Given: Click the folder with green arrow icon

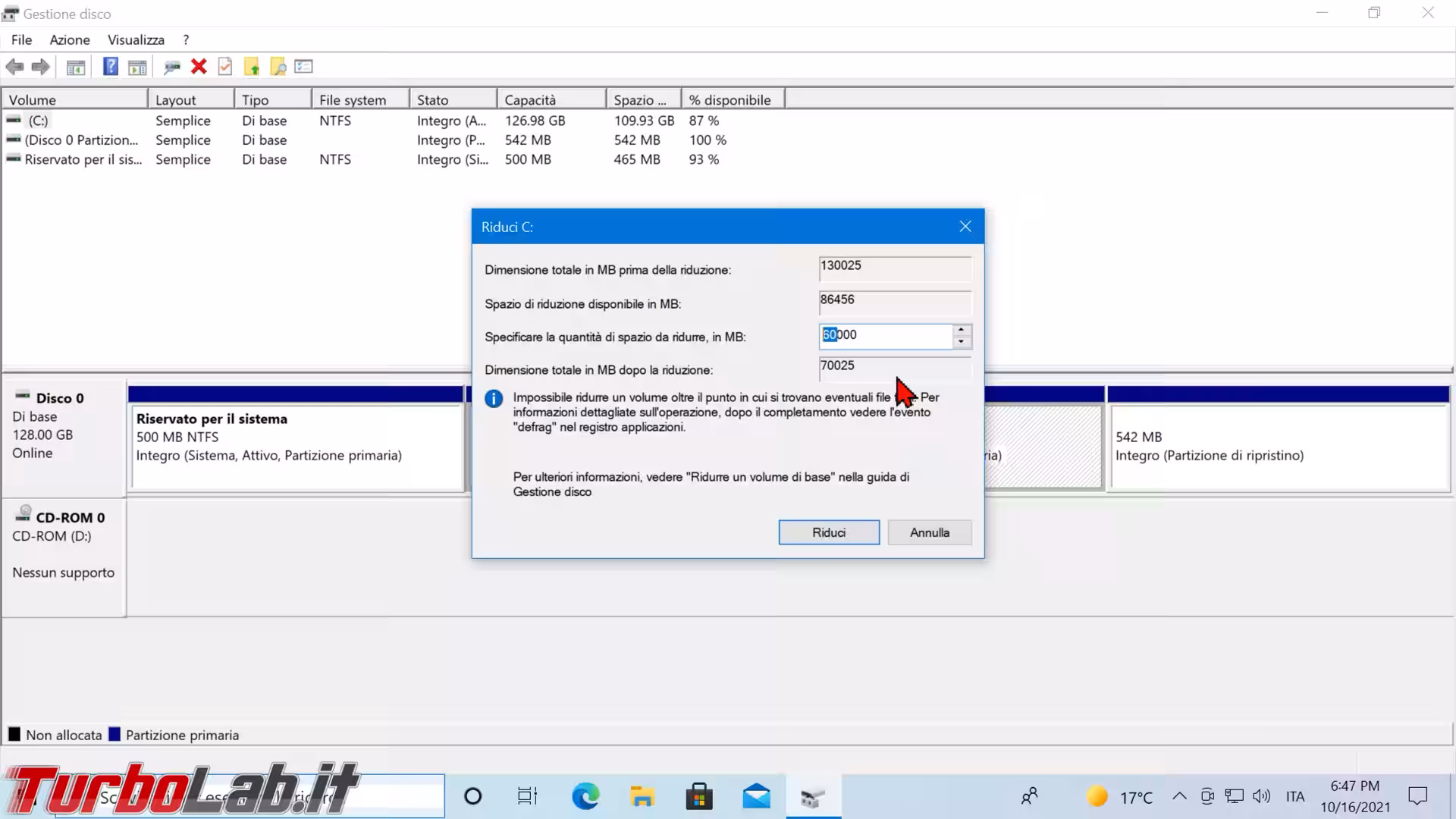Looking at the screenshot, I should point(252,67).
